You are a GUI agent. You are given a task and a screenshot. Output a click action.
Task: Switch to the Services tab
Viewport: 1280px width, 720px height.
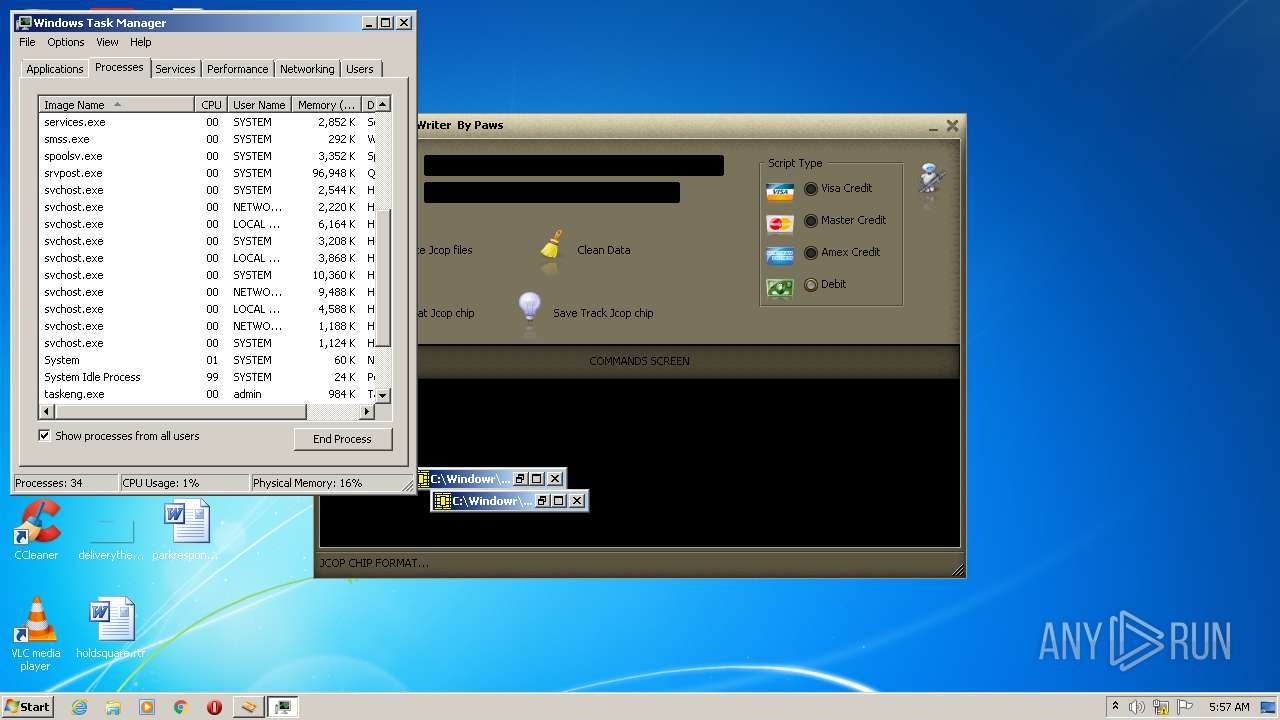[175, 69]
